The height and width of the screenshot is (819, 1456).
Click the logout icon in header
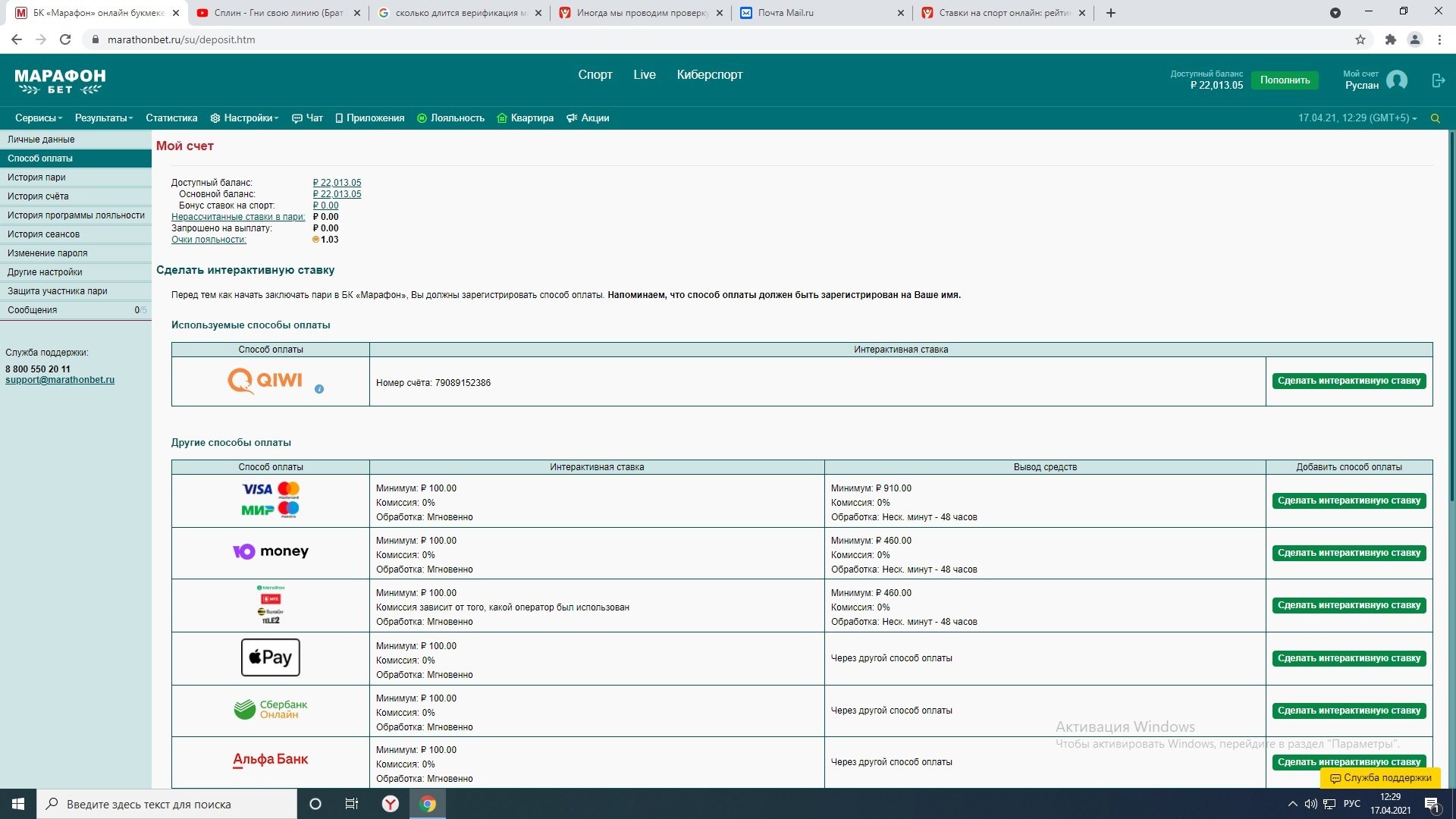point(1438,80)
